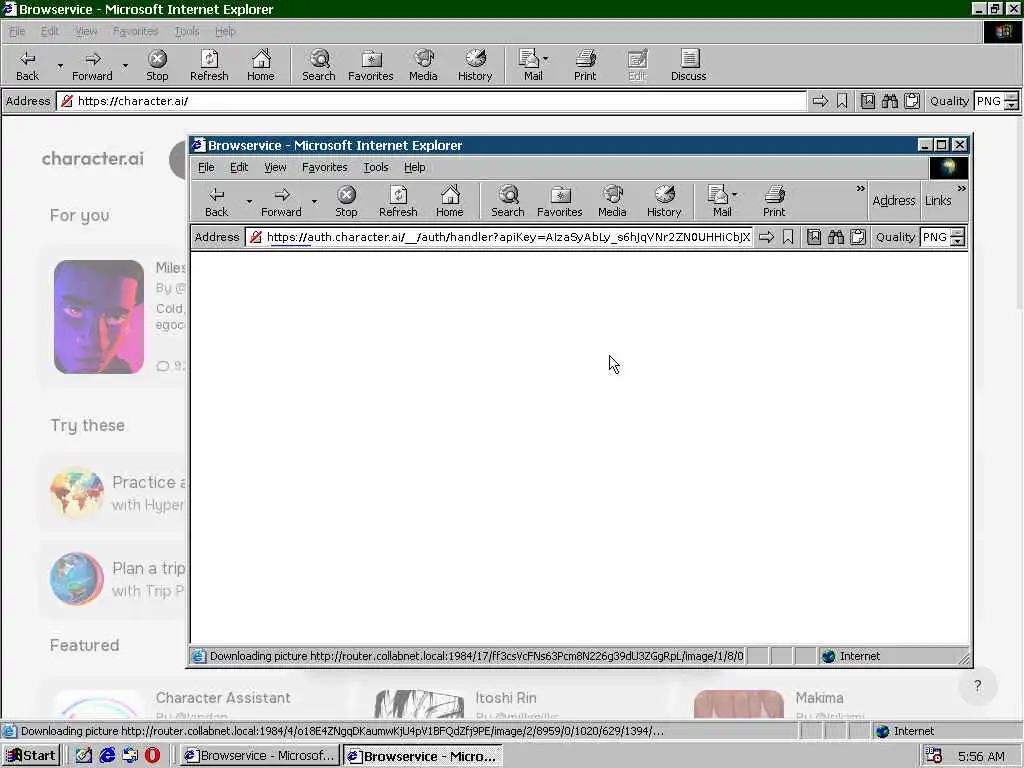The width and height of the screenshot is (1024, 768).
Task: Click bookmark icon in front window address bar
Action: [x=788, y=237]
